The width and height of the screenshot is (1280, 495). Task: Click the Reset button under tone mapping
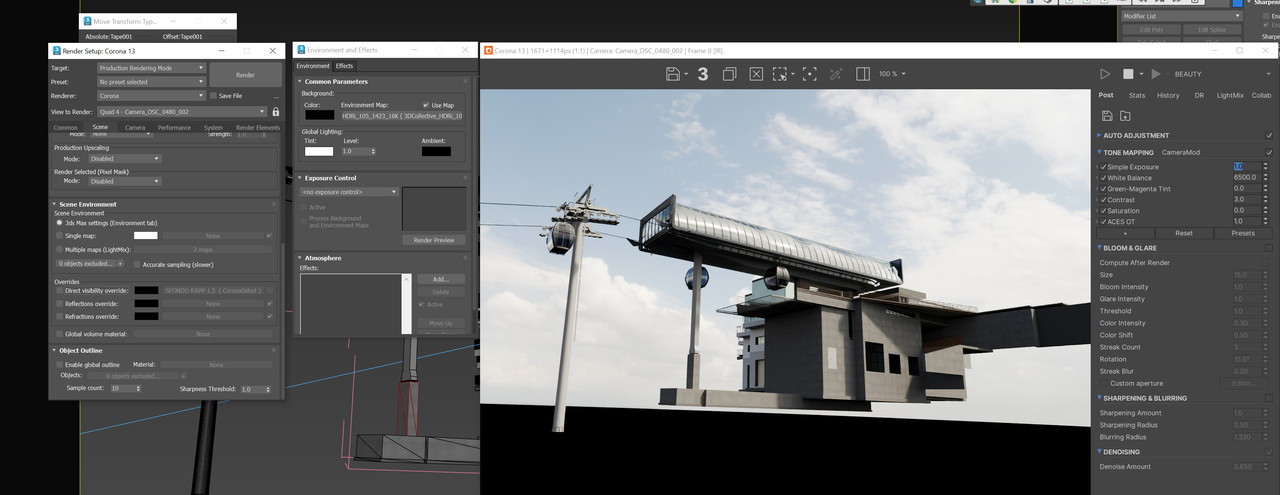click(x=1184, y=233)
